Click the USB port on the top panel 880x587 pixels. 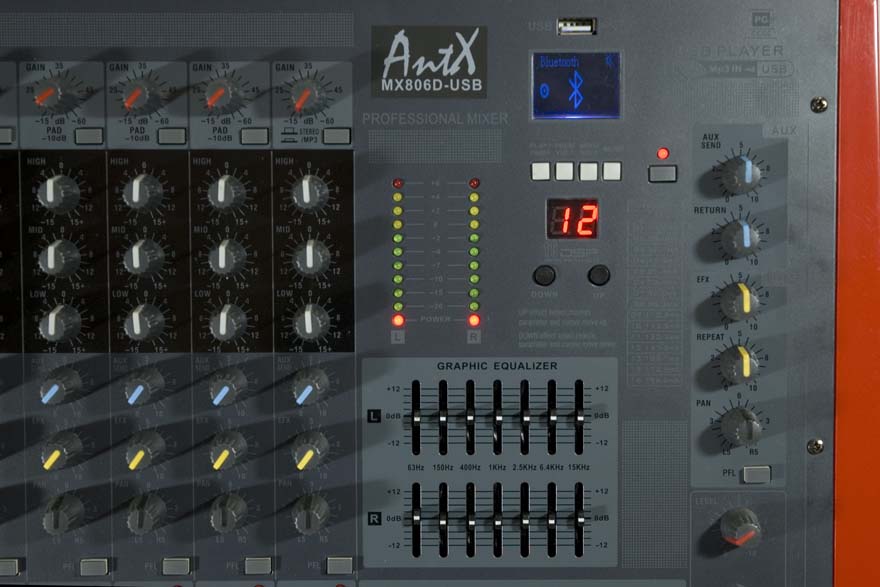(x=576, y=26)
